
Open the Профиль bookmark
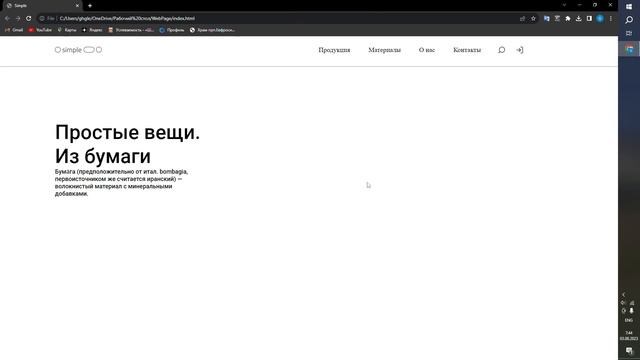pyautogui.click(x=172, y=30)
